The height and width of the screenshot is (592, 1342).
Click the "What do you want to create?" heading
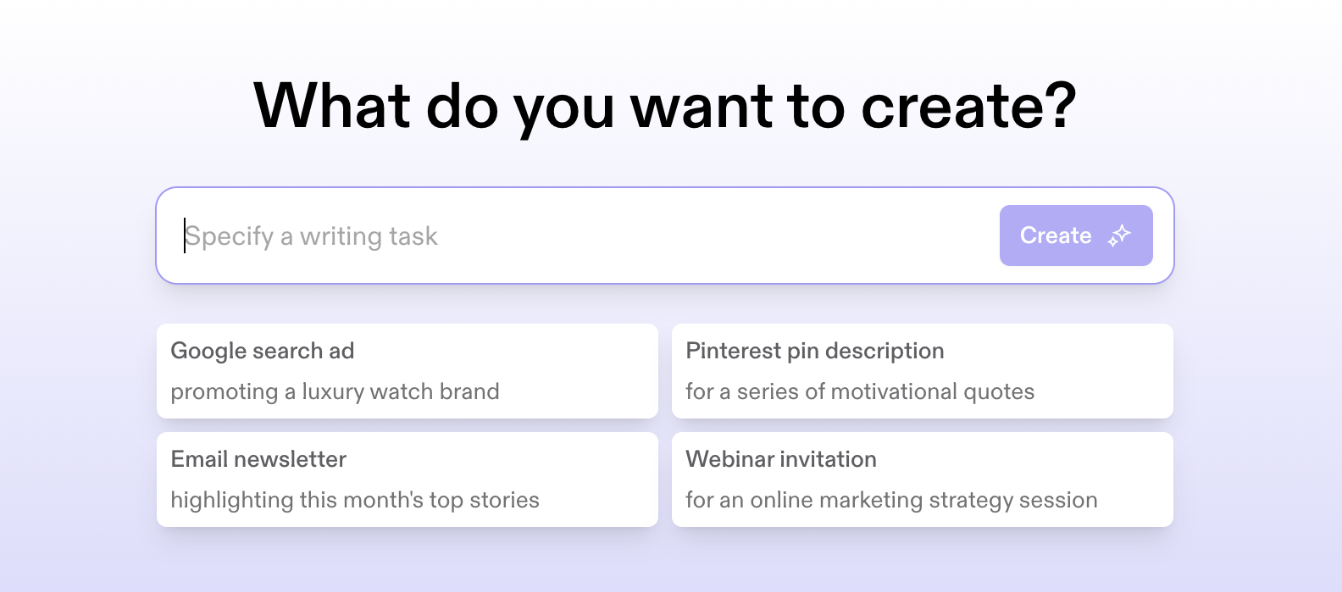coord(664,105)
